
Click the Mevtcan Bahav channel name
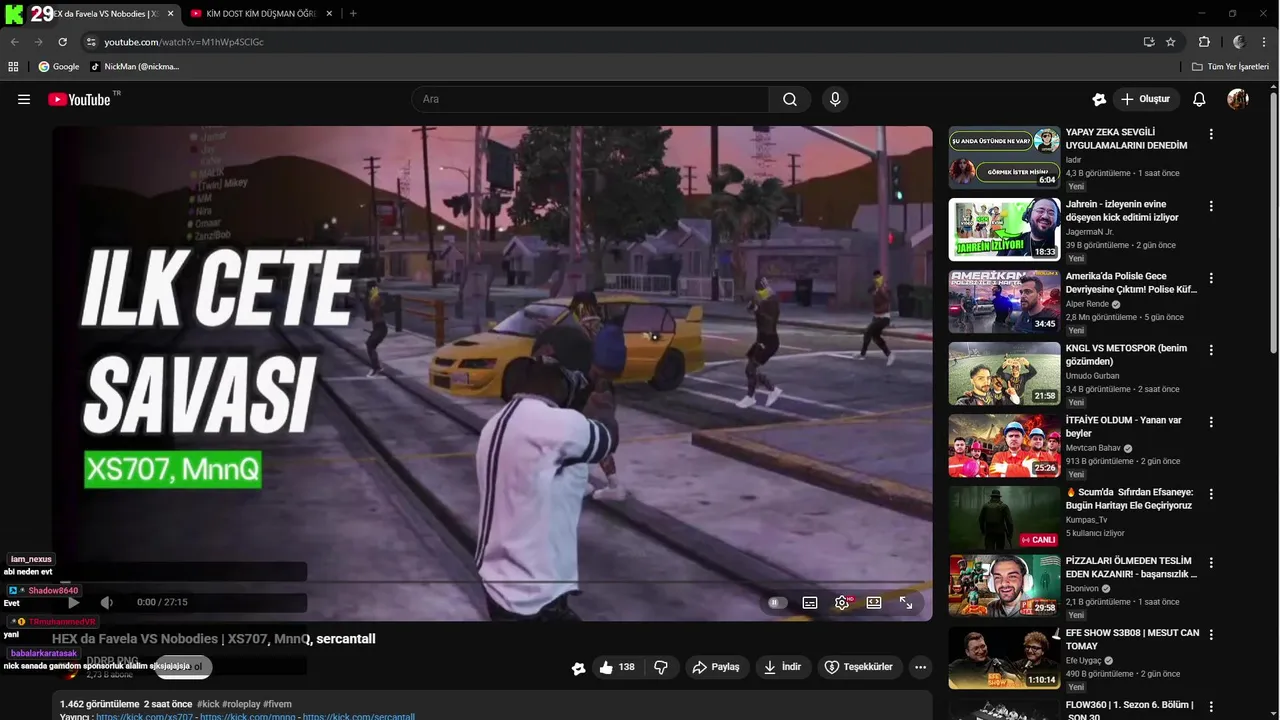(1093, 448)
